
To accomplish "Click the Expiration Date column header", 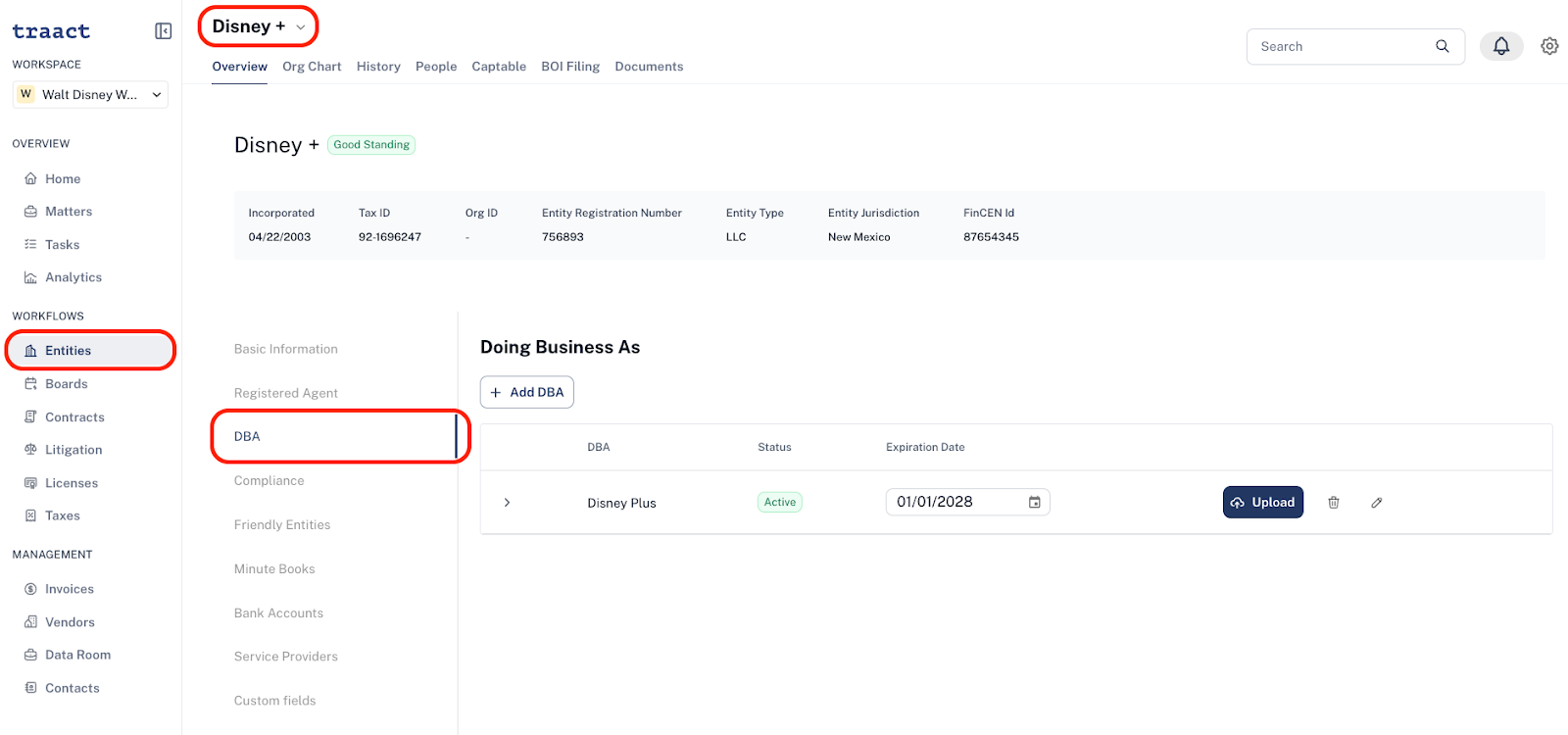I will pos(925,447).
